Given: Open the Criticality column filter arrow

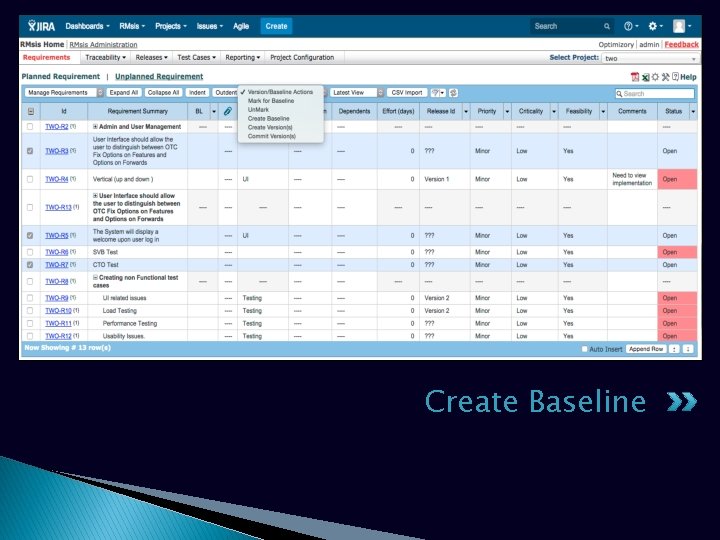Looking at the screenshot, I should [554, 111].
